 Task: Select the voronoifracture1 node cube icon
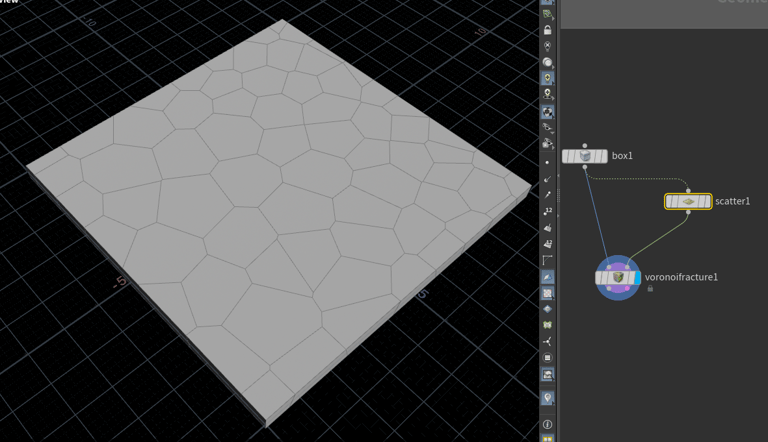[x=618, y=278]
